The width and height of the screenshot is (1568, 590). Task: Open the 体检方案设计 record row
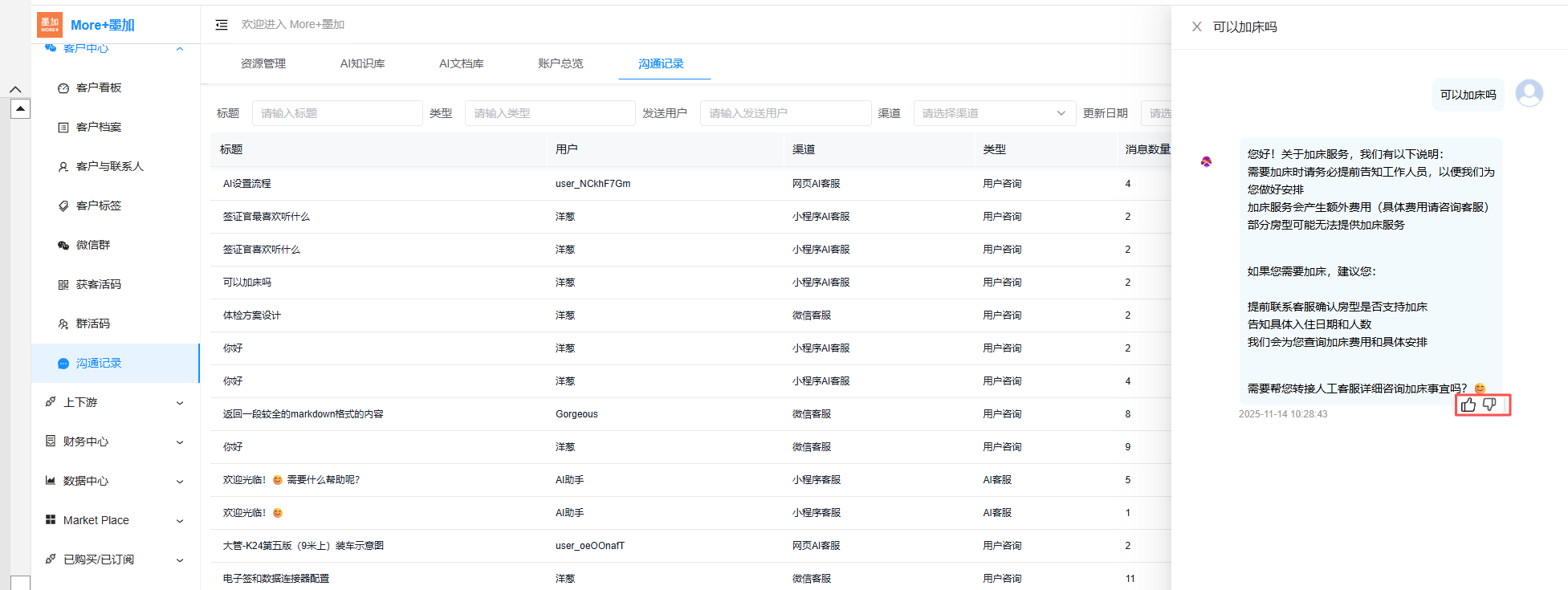(x=252, y=315)
